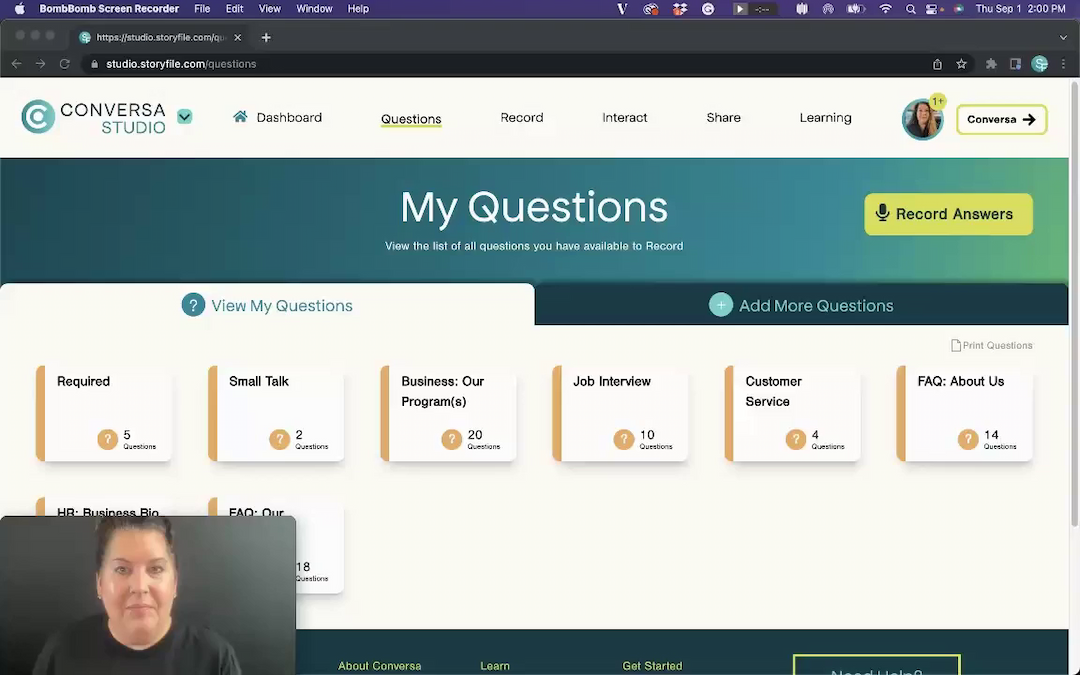Image resolution: width=1080 pixels, height=675 pixels.
Task: Open the Job Interview category card
Action: point(620,413)
